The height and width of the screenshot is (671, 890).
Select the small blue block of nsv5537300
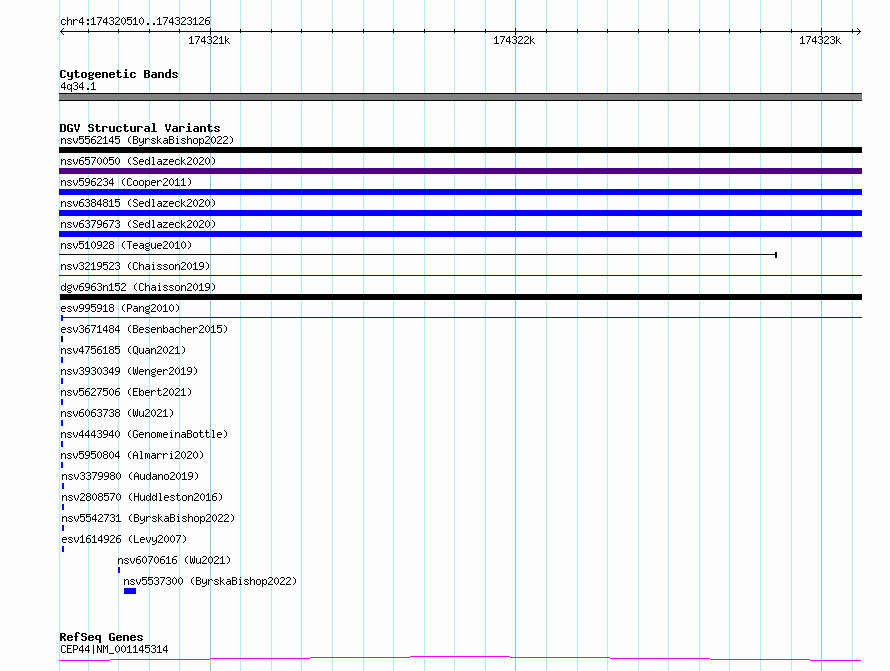point(130,591)
